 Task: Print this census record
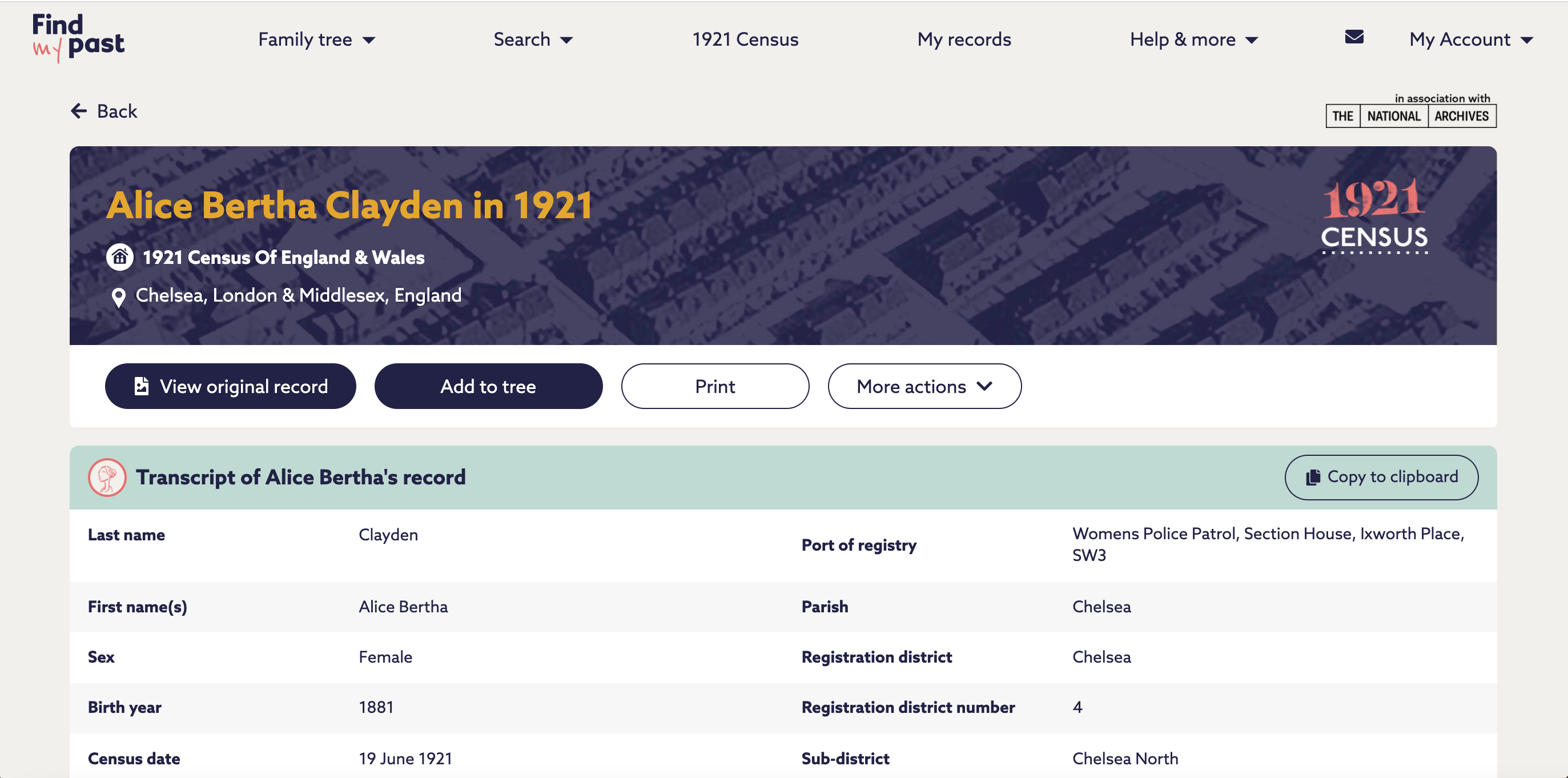(714, 387)
